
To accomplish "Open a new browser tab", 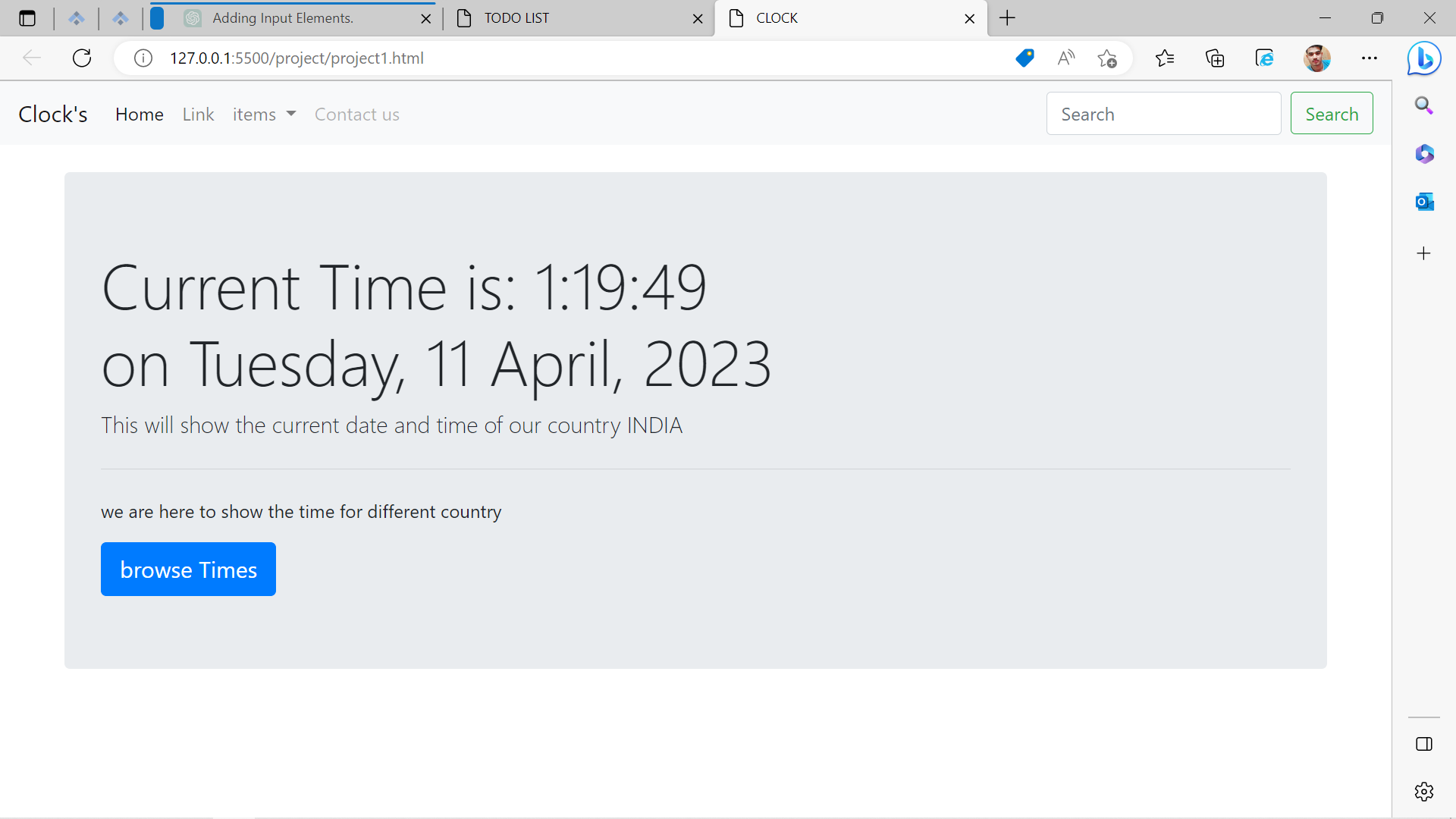I will click(x=1007, y=18).
